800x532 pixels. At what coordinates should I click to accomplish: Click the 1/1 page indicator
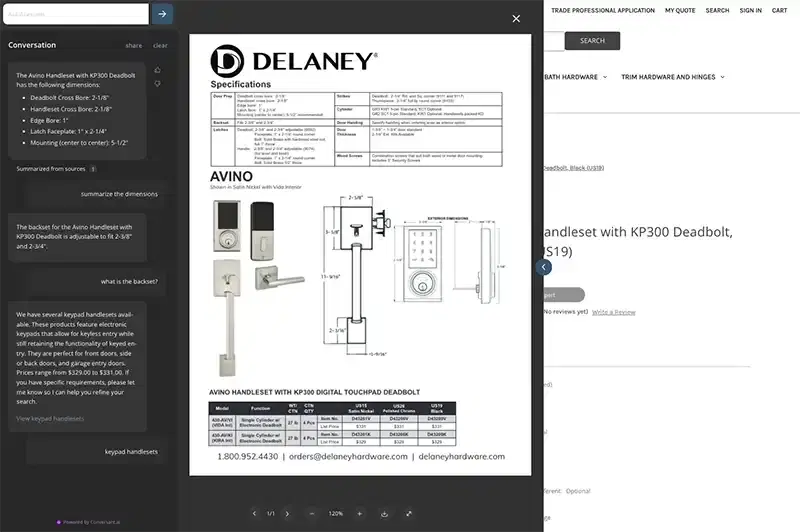271,514
